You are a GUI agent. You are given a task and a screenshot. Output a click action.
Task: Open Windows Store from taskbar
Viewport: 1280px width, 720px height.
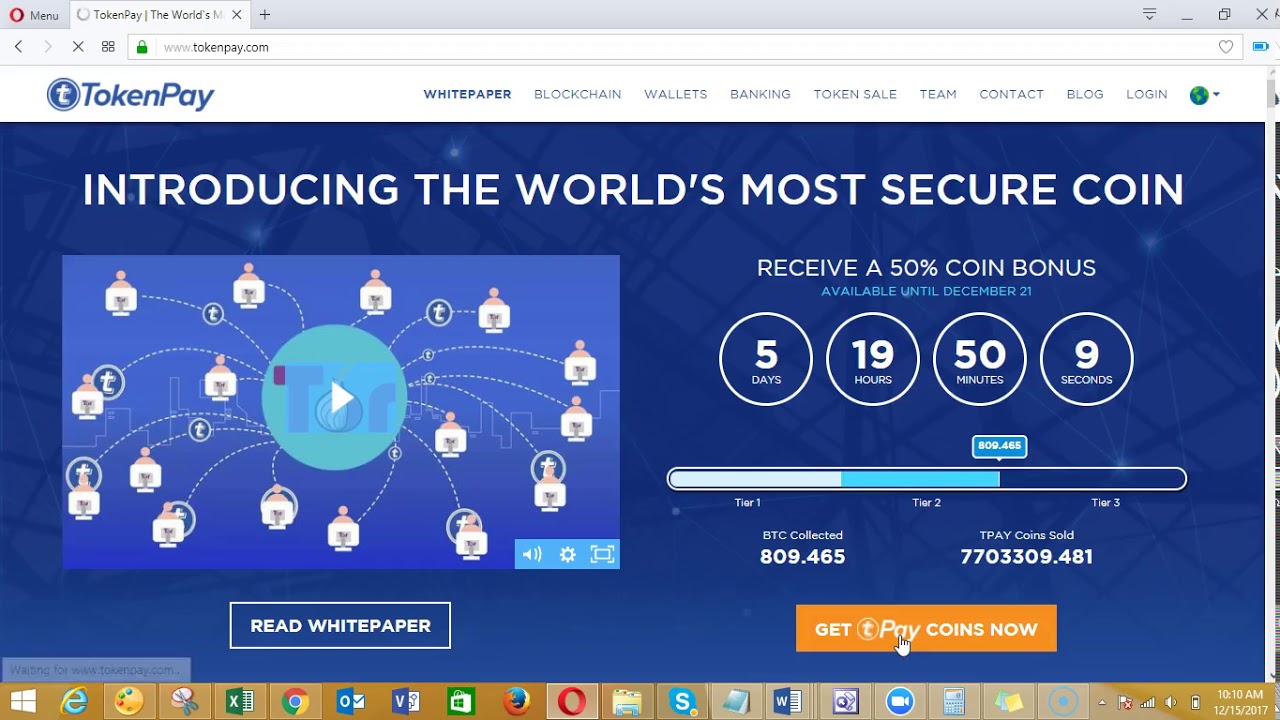tap(461, 702)
